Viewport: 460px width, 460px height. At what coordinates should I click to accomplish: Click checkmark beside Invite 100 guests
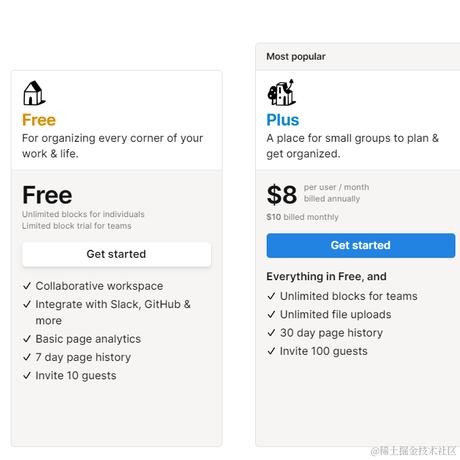[271, 351]
